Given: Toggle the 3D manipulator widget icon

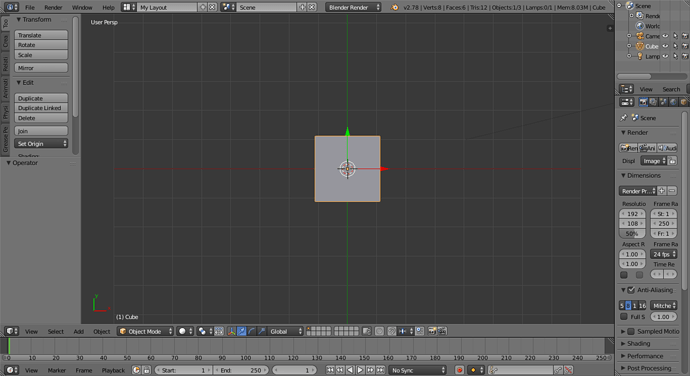Looking at the screenshot, I should 231,331.
